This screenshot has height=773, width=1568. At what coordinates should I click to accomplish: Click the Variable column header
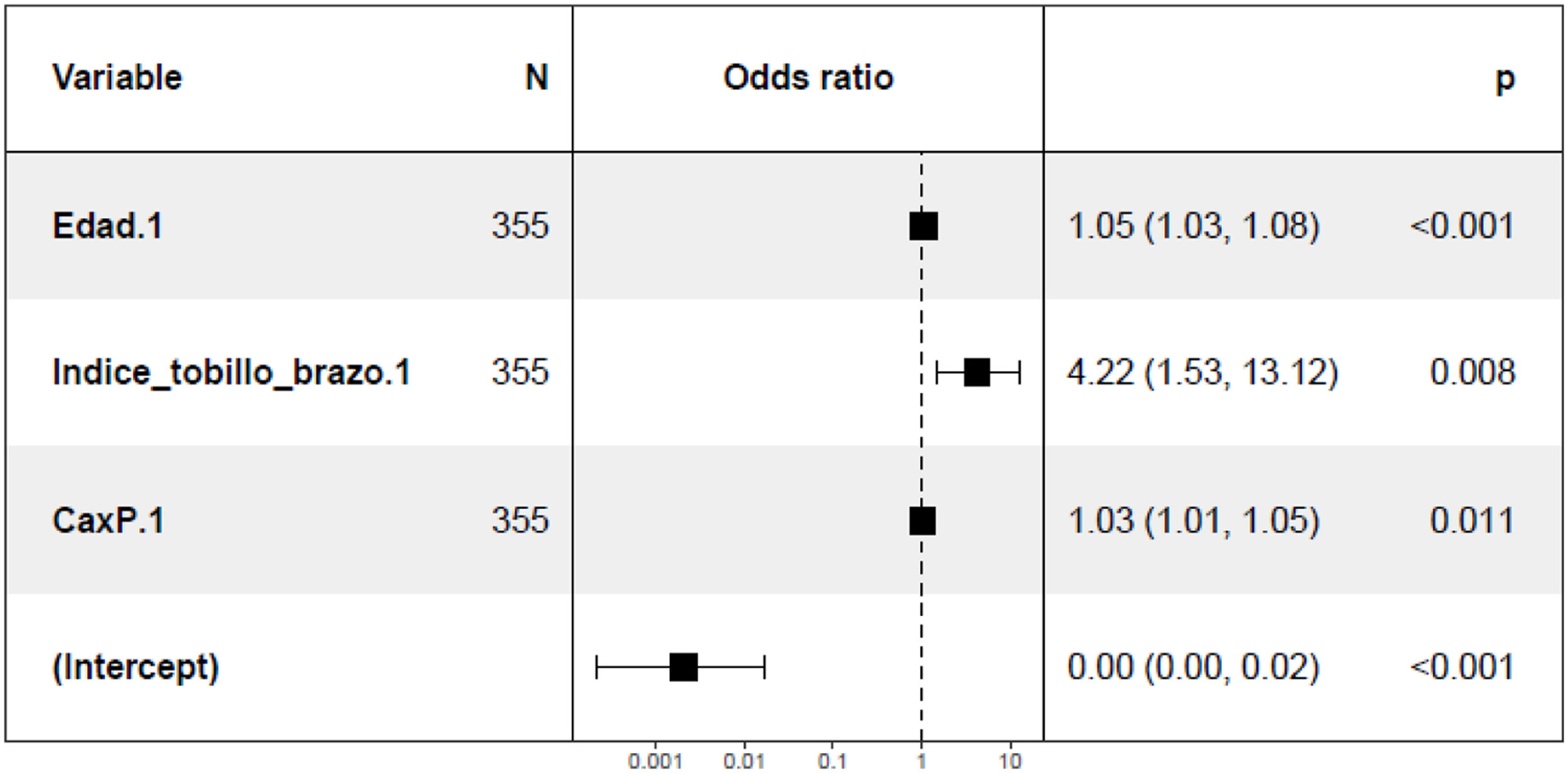[117, 78]
